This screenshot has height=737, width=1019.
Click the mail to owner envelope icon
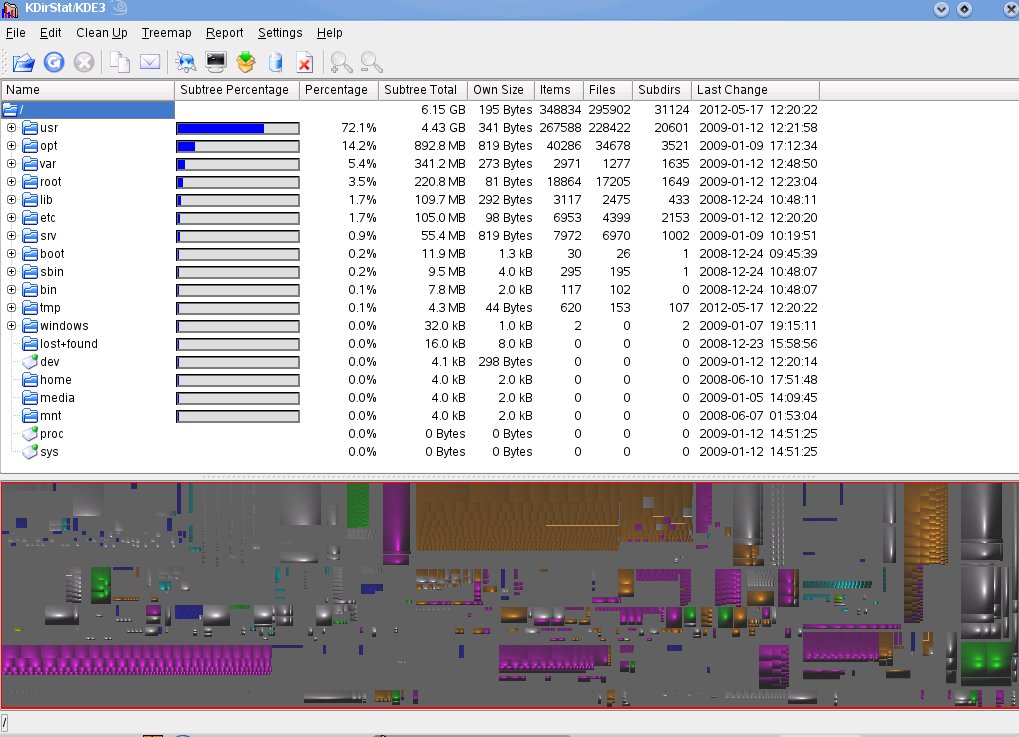[x=150, y=63]
